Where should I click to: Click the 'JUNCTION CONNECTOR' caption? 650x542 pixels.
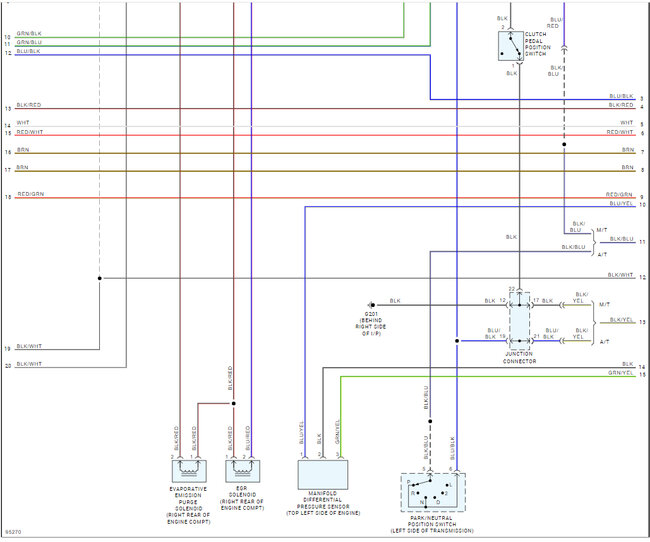coord(519,357)
